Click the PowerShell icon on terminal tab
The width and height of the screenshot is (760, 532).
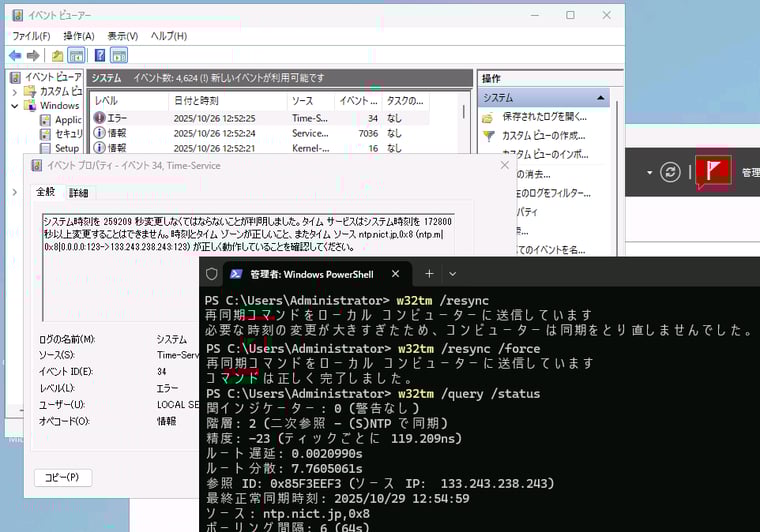click(x=236, y=274)
